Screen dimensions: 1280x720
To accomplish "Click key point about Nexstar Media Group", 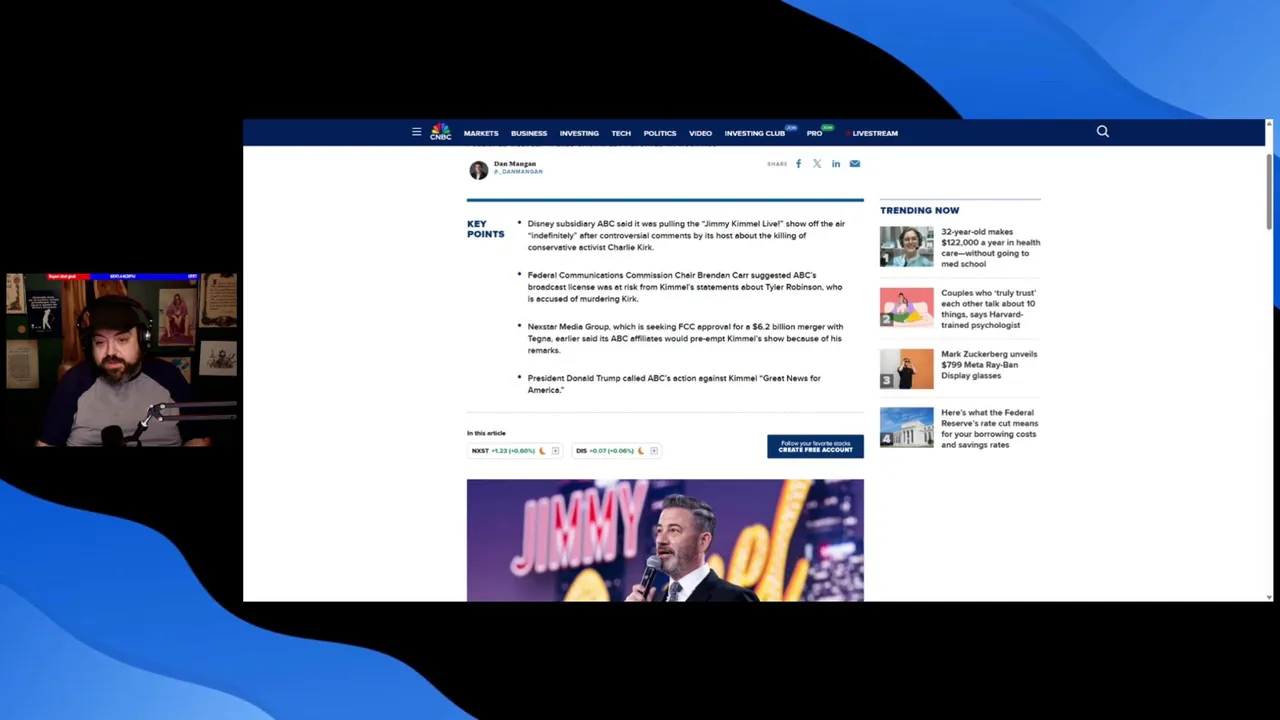I will 685,338.
